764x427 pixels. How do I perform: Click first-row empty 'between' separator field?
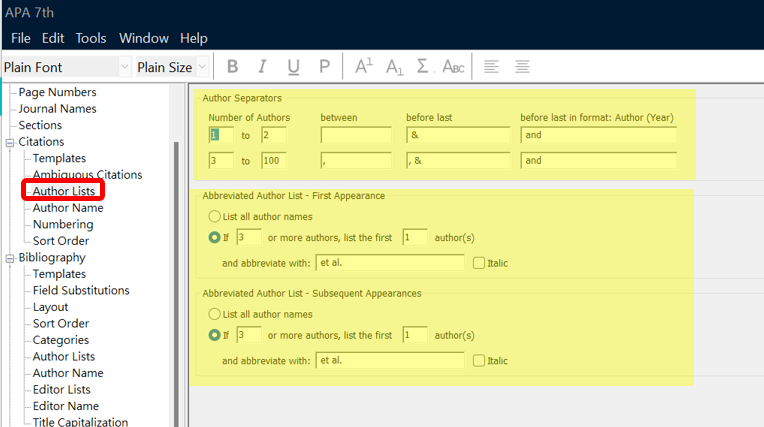(356, 135)
